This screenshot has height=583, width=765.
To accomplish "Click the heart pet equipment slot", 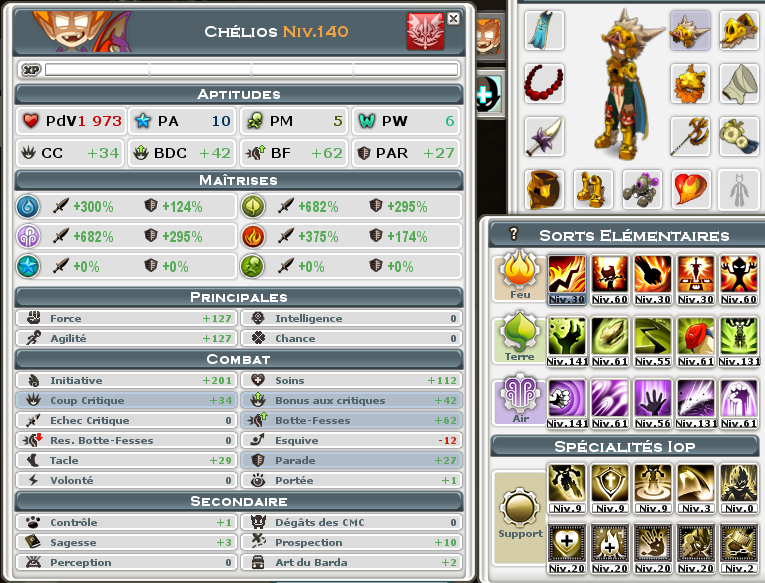I will [x=690, y=189].
